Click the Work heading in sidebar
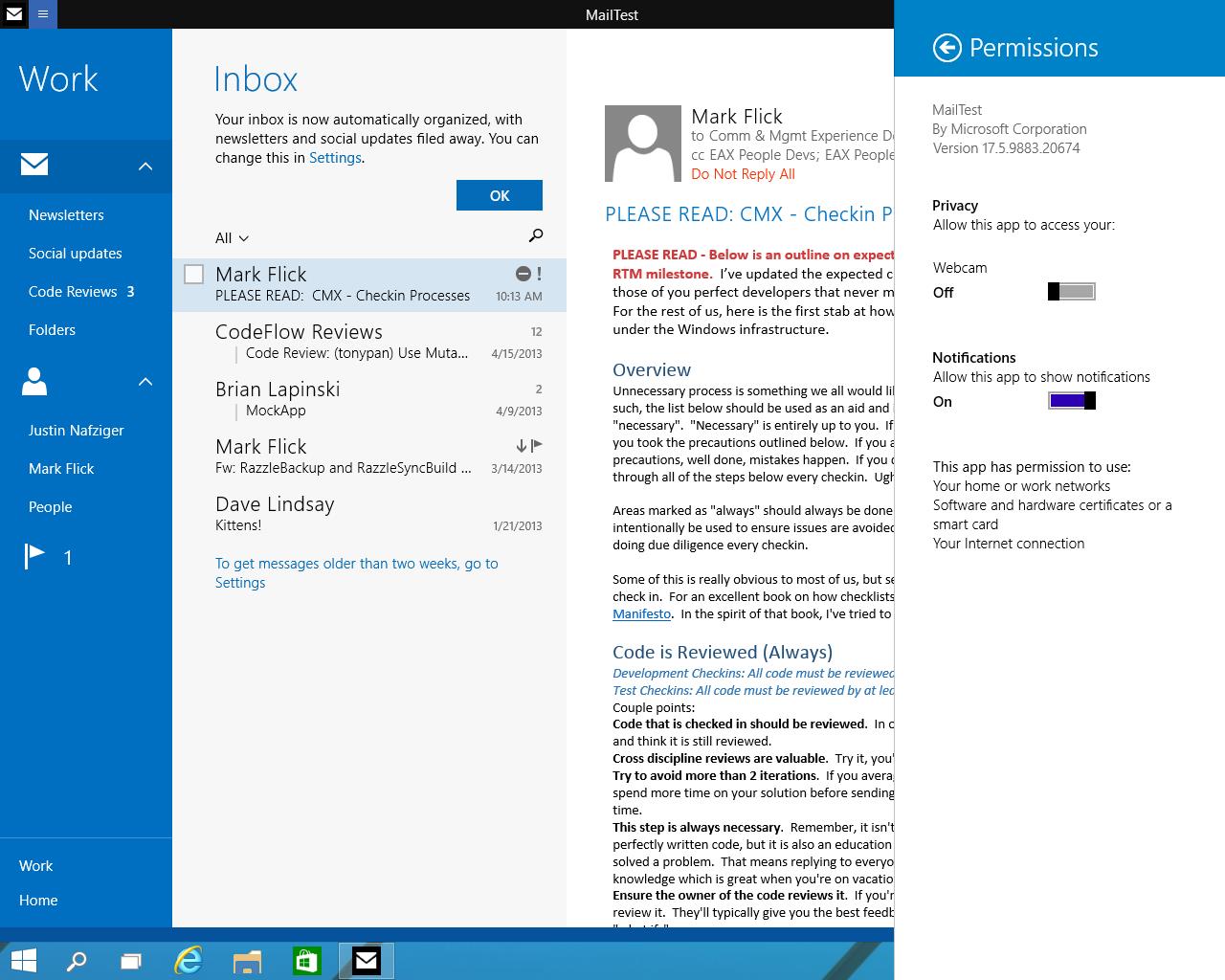Viewport: 1225px width, 980px height. coord(58,78)
